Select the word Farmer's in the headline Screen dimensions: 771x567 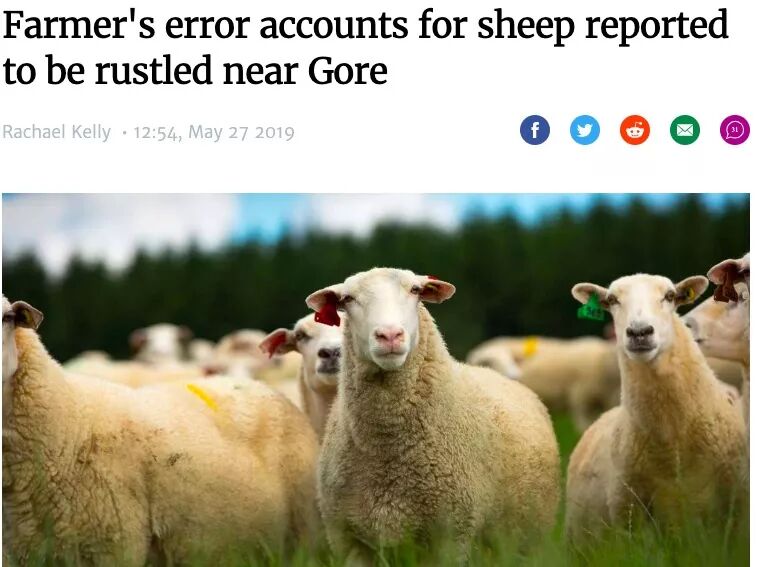pos(79,25)
